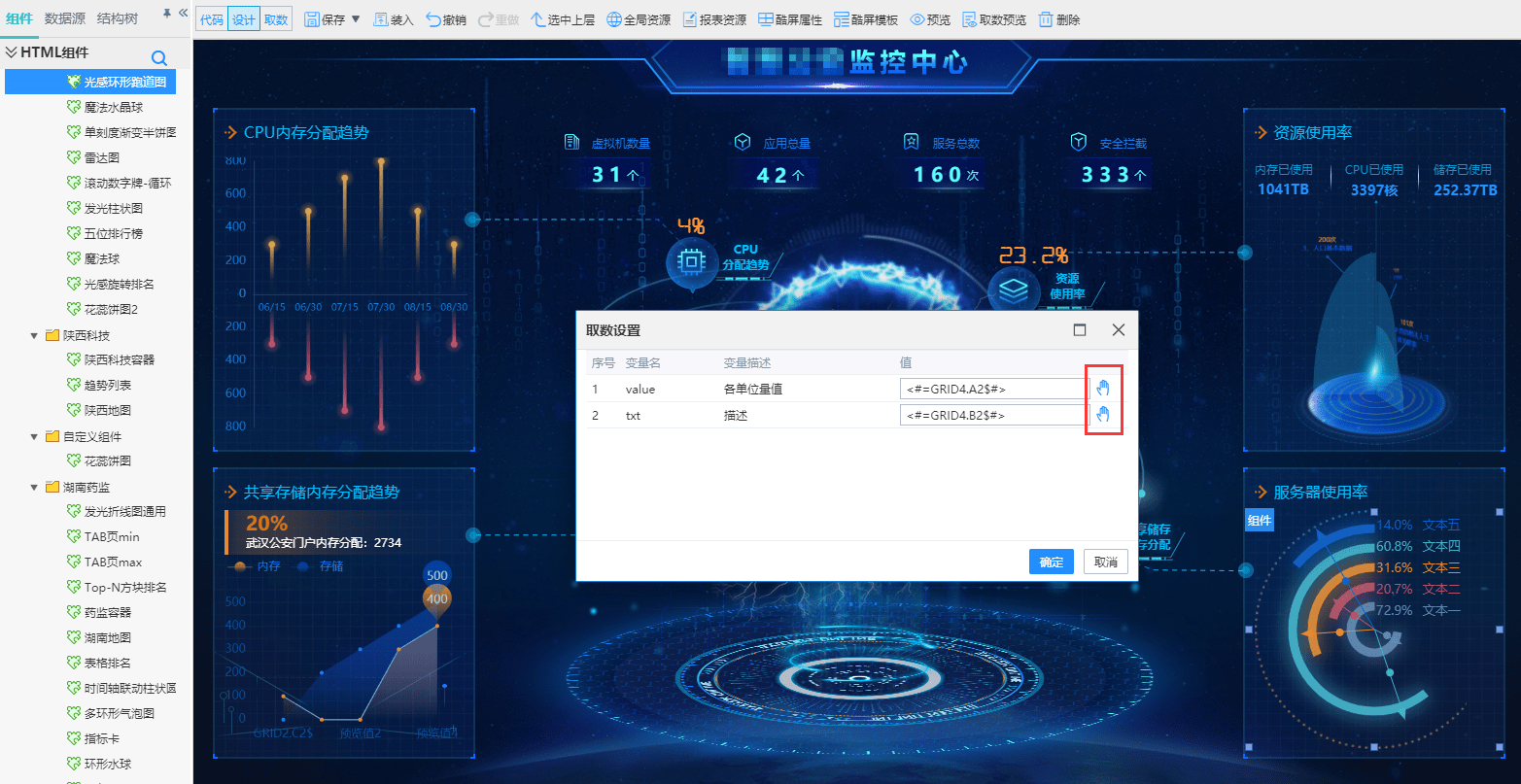Click the 删除 trash icon in toolbar
Viewport: 1521px width, 784px height.
pos(1058,19)
